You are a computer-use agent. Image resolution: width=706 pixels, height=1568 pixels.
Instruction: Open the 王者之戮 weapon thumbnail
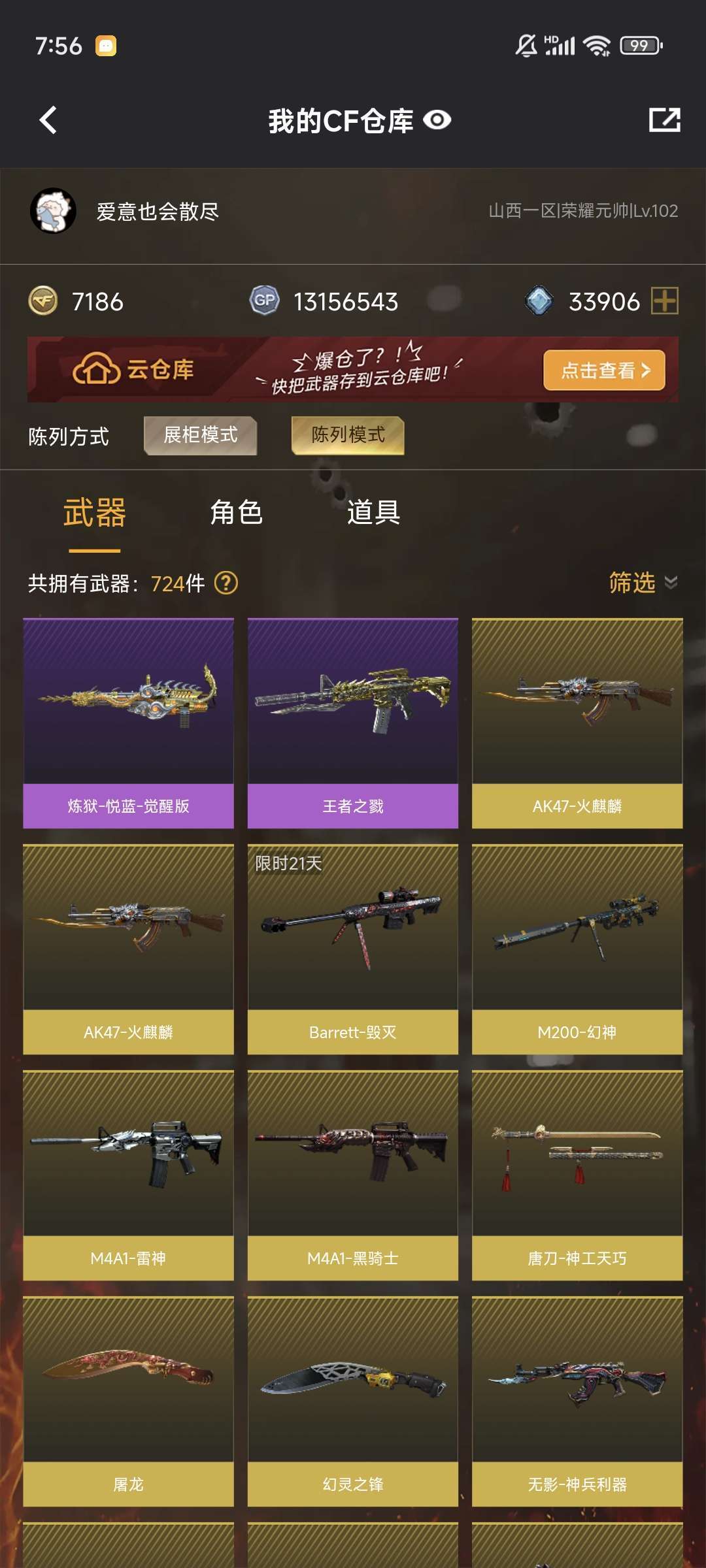click(x=353, y=701)
